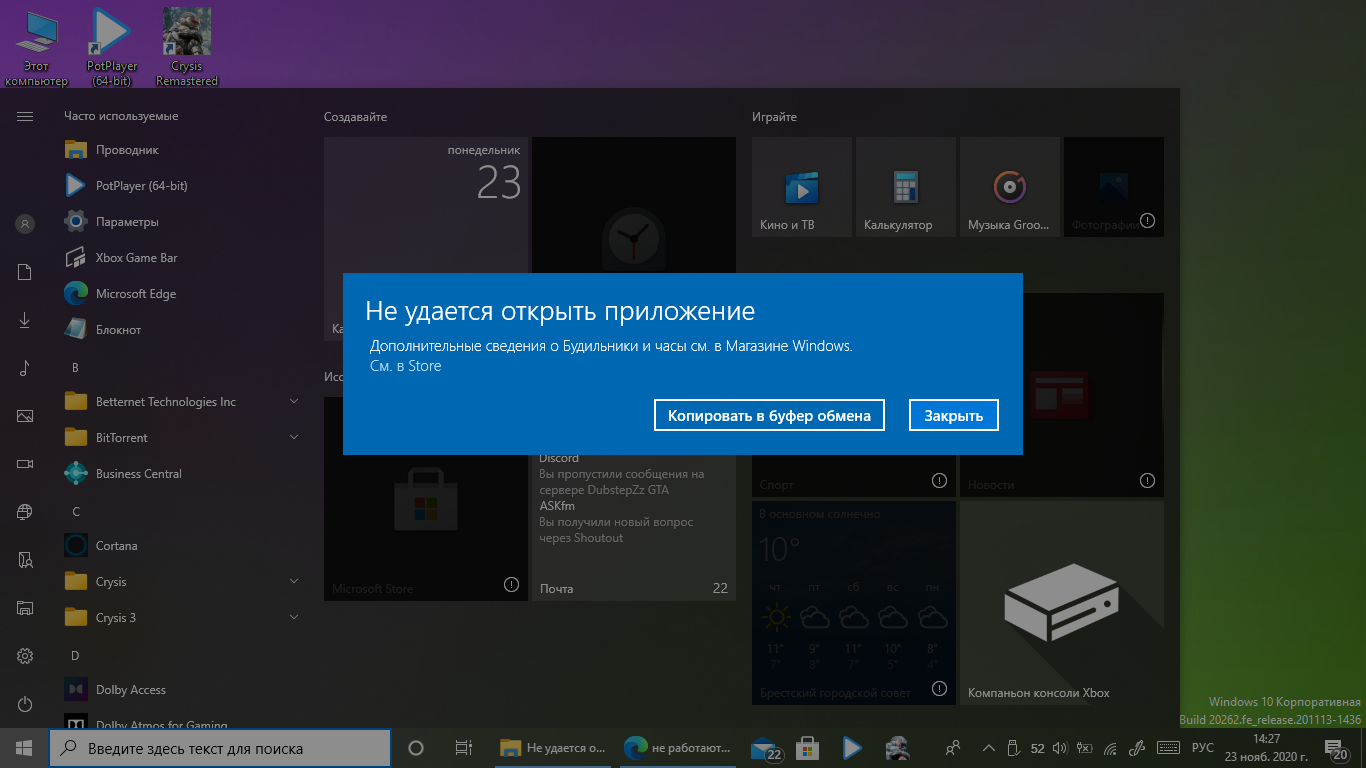Launch PotPlayer (64-bit) from the app list
This screenshot has width=1366, height=768.
181,186
